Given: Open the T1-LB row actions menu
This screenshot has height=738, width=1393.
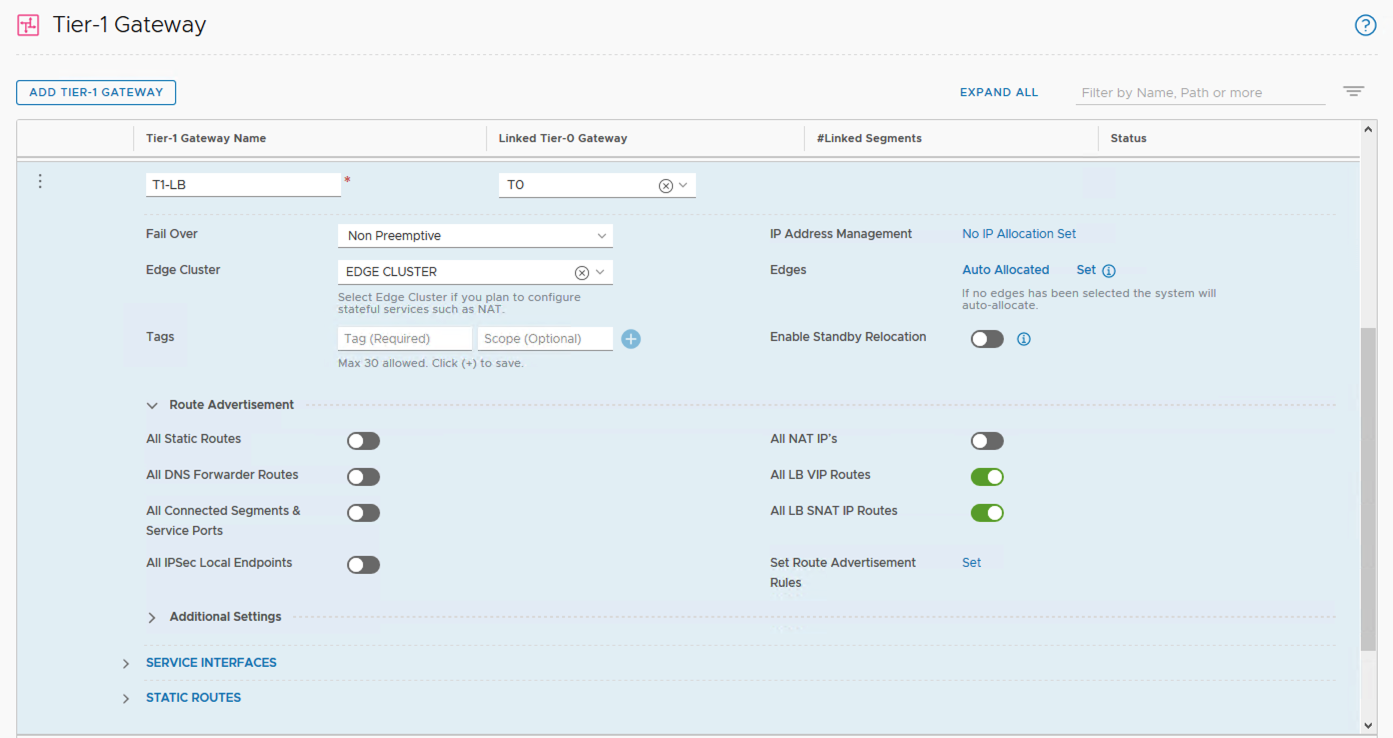Looking at the screenshot, I should [x=40, y=181].
